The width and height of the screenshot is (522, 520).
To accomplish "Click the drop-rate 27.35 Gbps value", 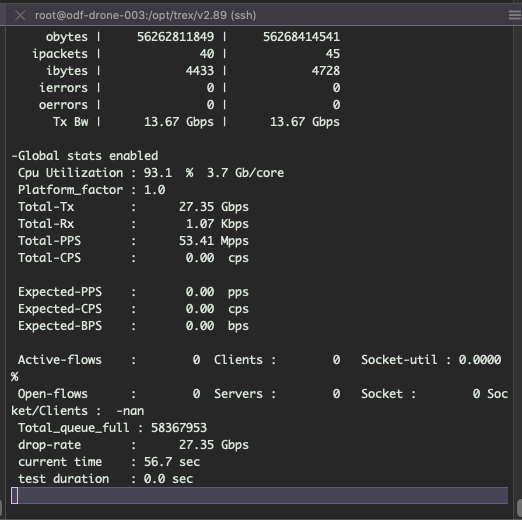I will (x=214, y=445).
